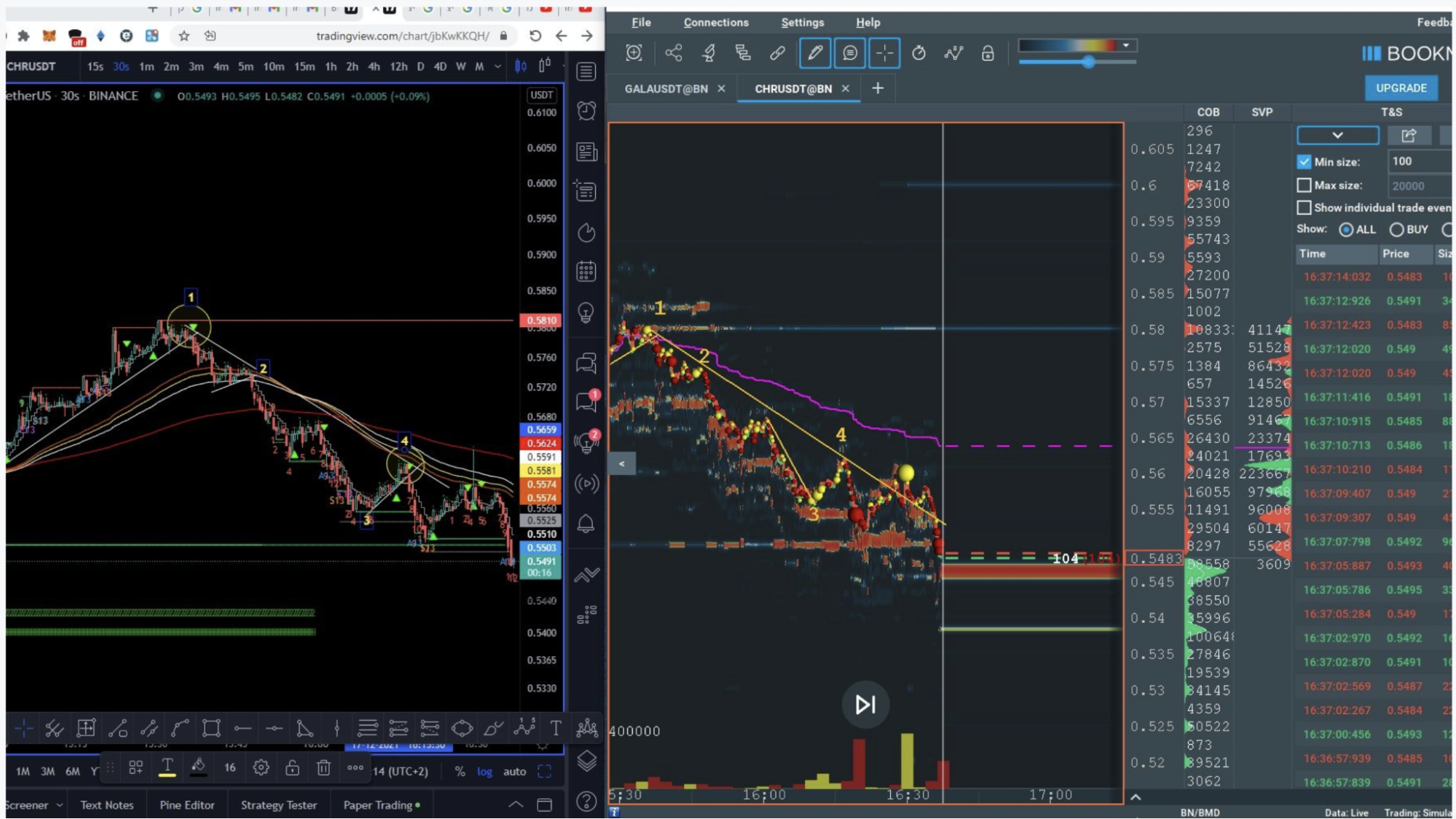Image resolution: width=1456 pixels, height=819 pixels.
Task: Reload the TradingView browser page
Action: click(535, 36)
